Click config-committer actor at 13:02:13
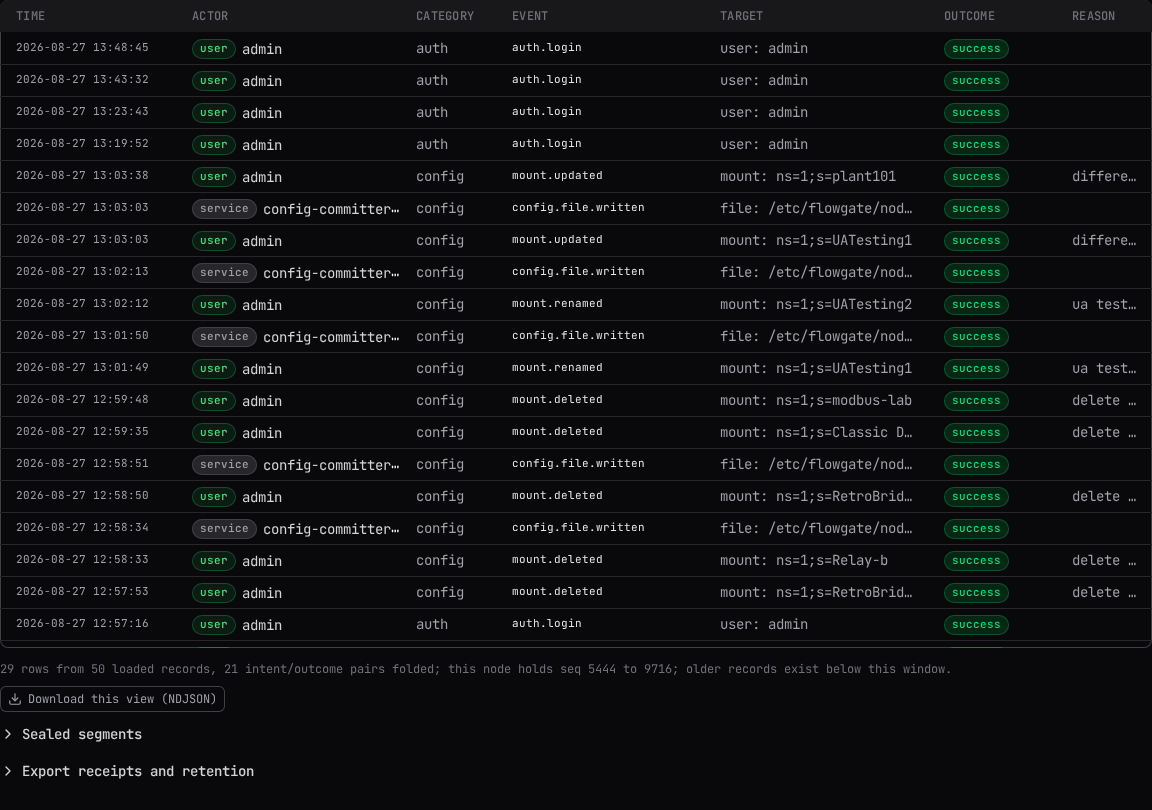 pos(331,273)
